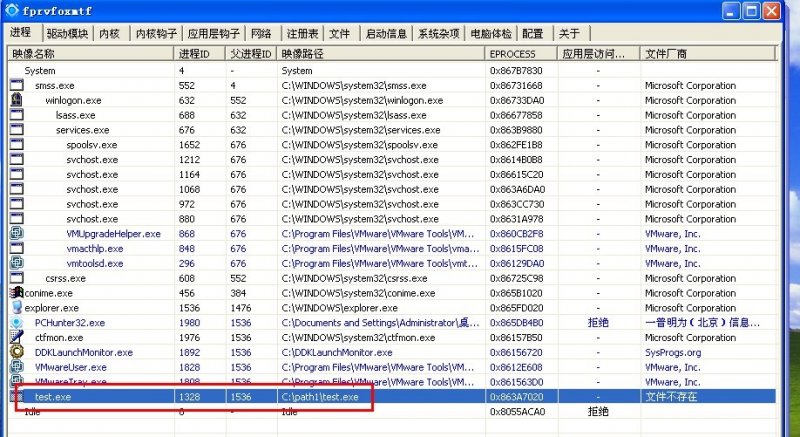Image resolution: width=800 pixels, height=437 pixels.
Task: Sort by 父进程ID column header
Action: coord(251,54)
